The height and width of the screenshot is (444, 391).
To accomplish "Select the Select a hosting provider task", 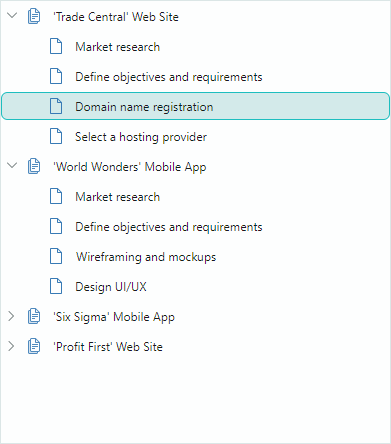I will tap(141, 137).
